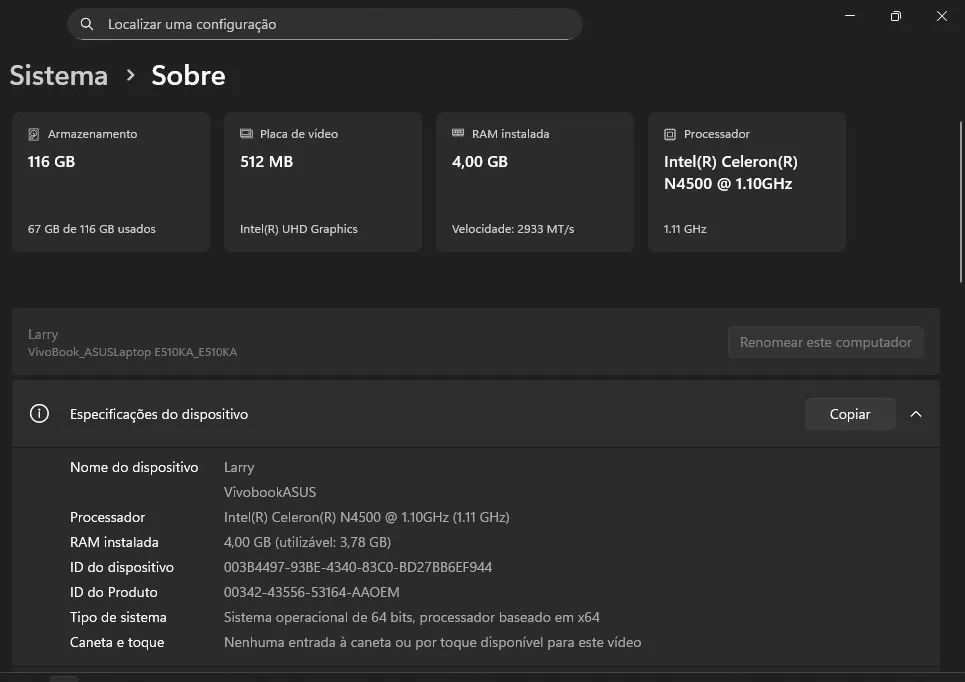Click the vertical scrollbar on the right edge
This screenshot has height=682, width=965.
961,202
